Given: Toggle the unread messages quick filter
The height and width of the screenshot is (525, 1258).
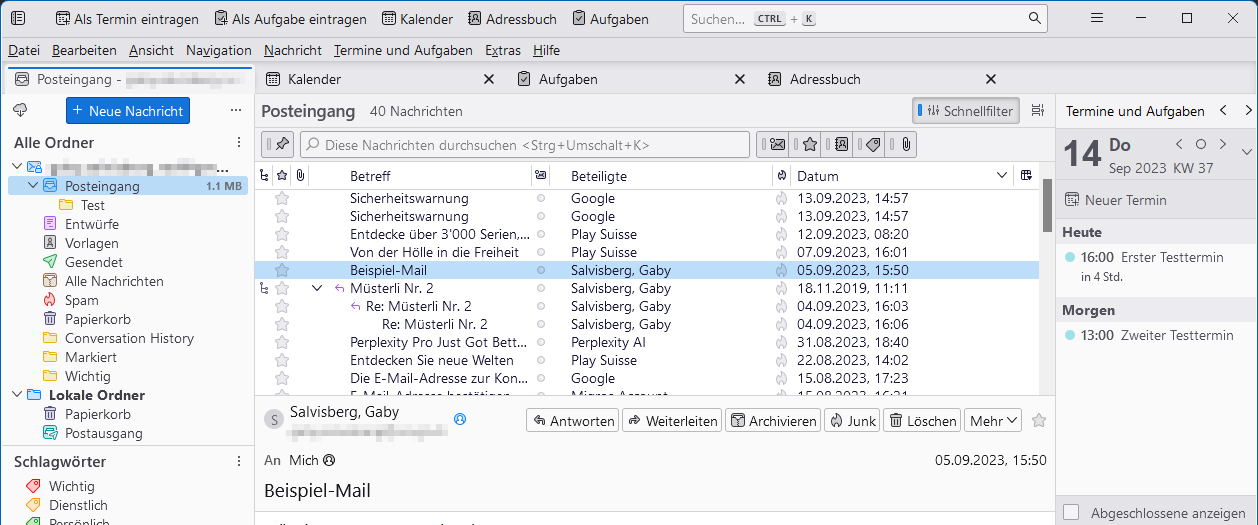Looking at the screenshot, I should click(x=777, y=145).
